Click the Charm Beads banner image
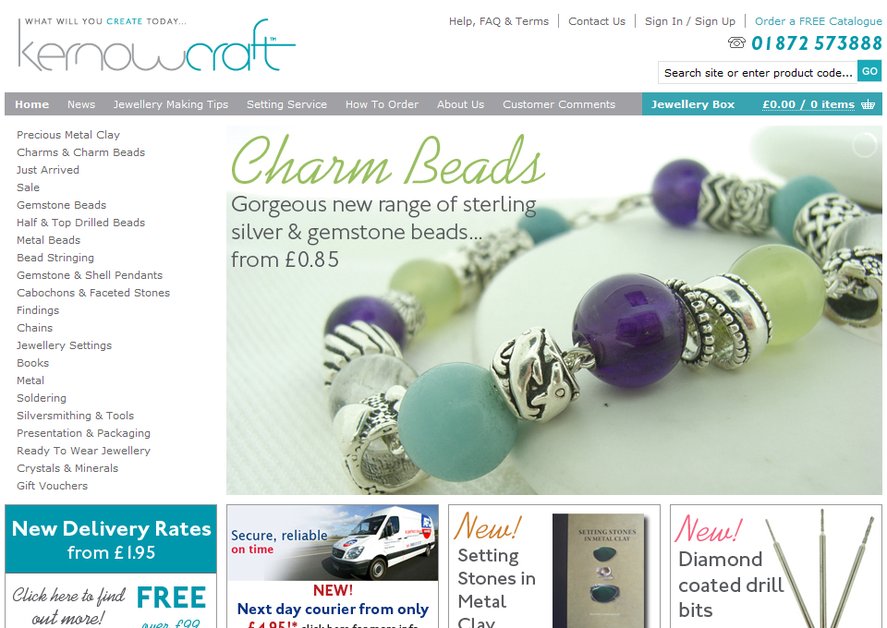 coord(554,310)
